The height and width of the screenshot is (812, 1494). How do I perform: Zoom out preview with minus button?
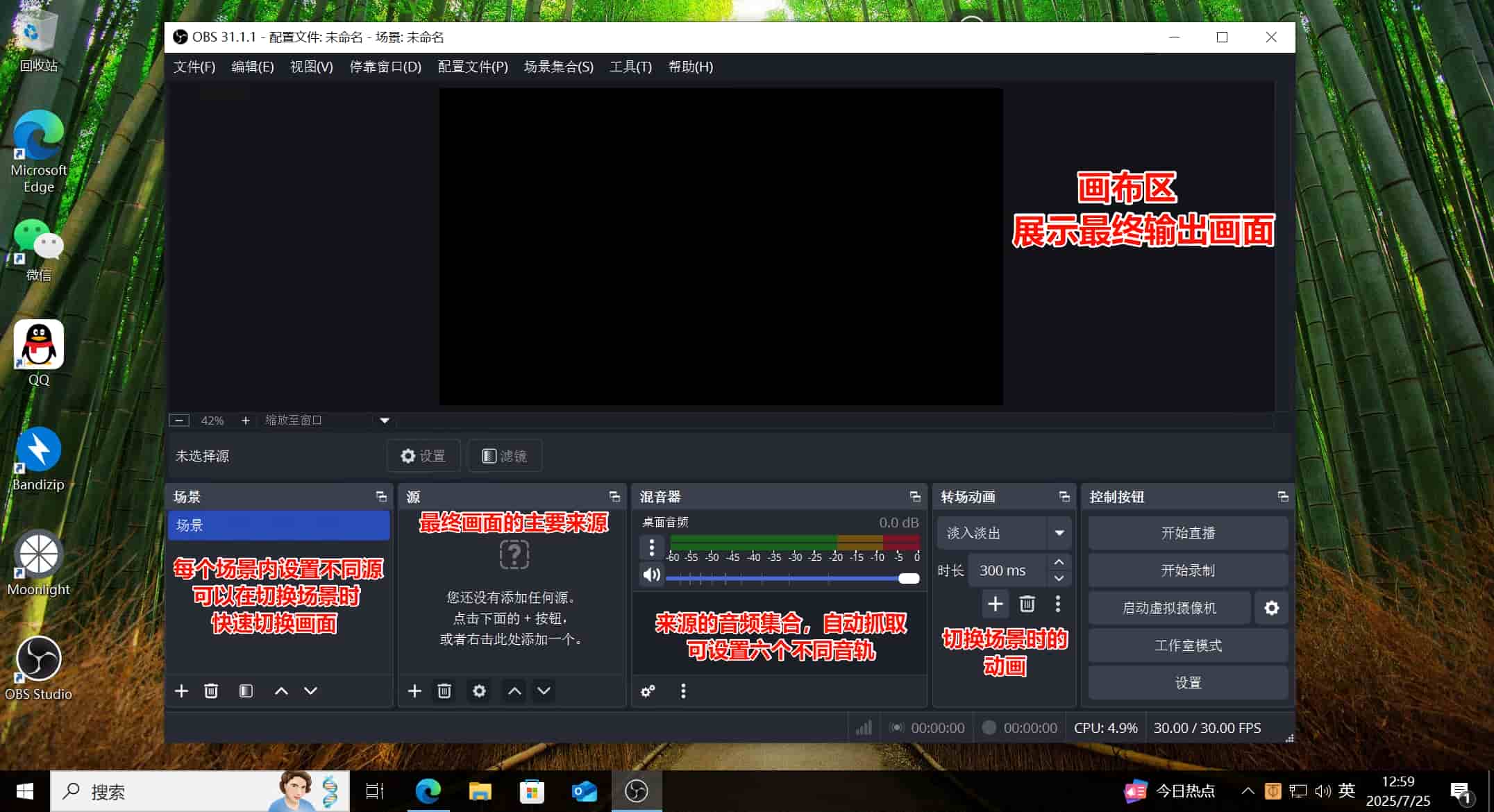click(x=179, y=420)
